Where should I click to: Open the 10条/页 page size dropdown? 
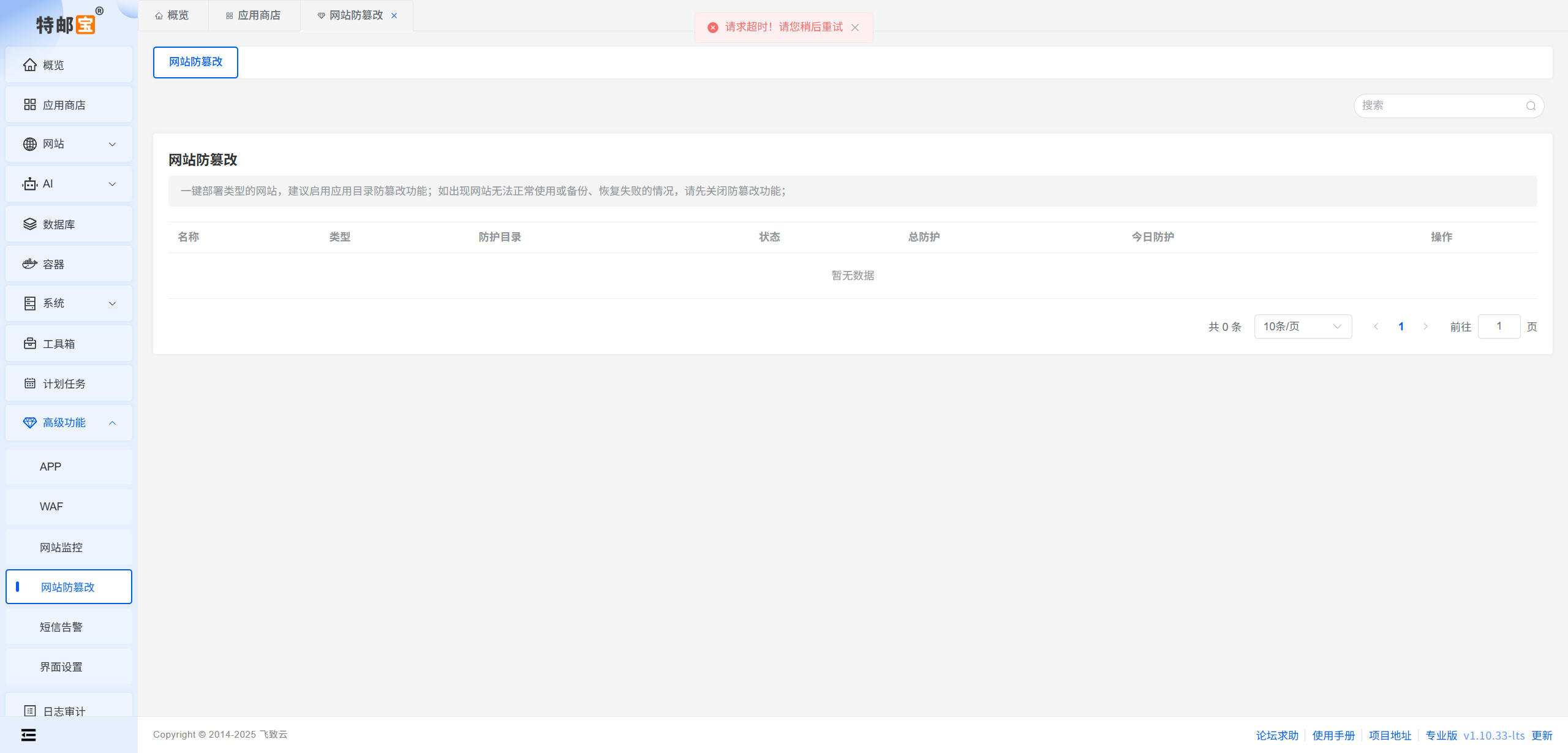click(x=1302, y=327)
